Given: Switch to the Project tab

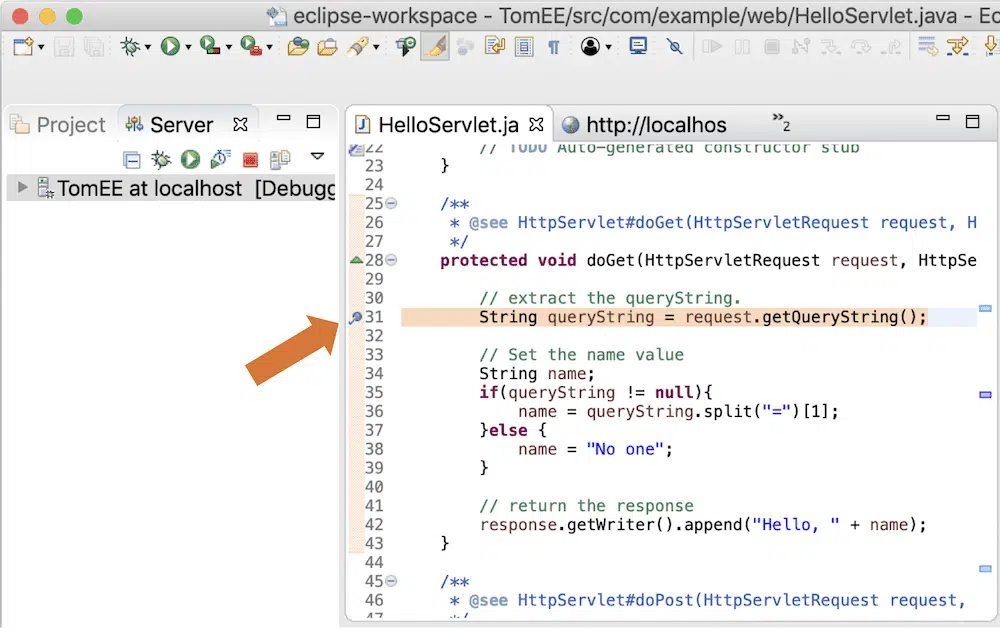Looking at the screenshot, I should 58,125.
